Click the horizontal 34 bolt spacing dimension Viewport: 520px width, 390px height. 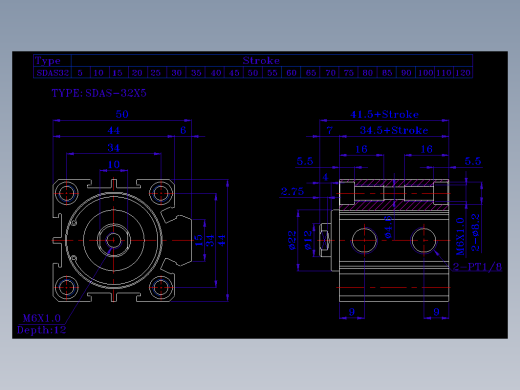click(x=113, y=148)
